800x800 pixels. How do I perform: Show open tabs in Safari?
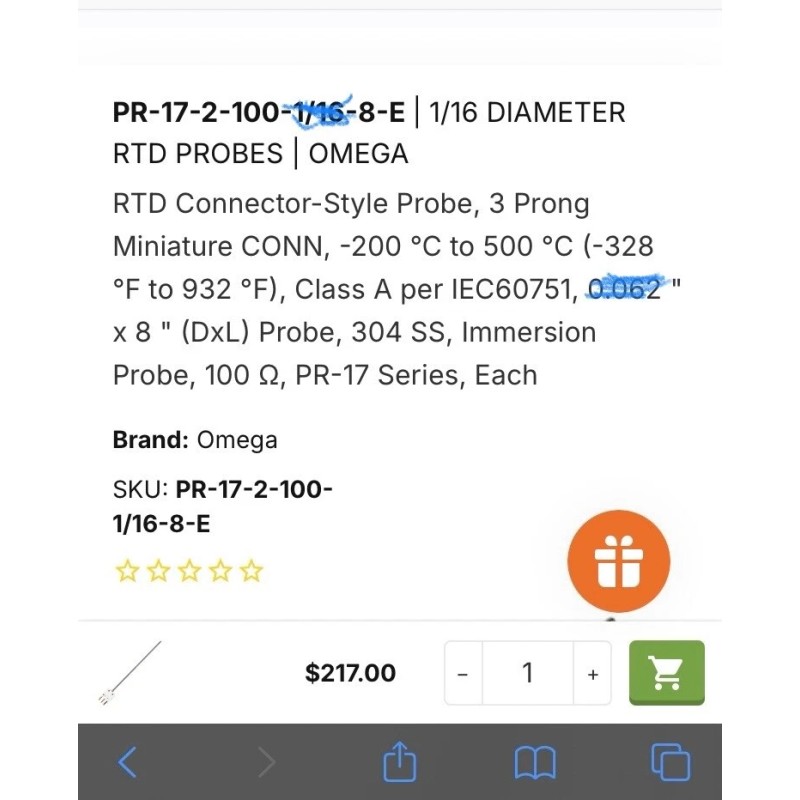click(670, 763)
